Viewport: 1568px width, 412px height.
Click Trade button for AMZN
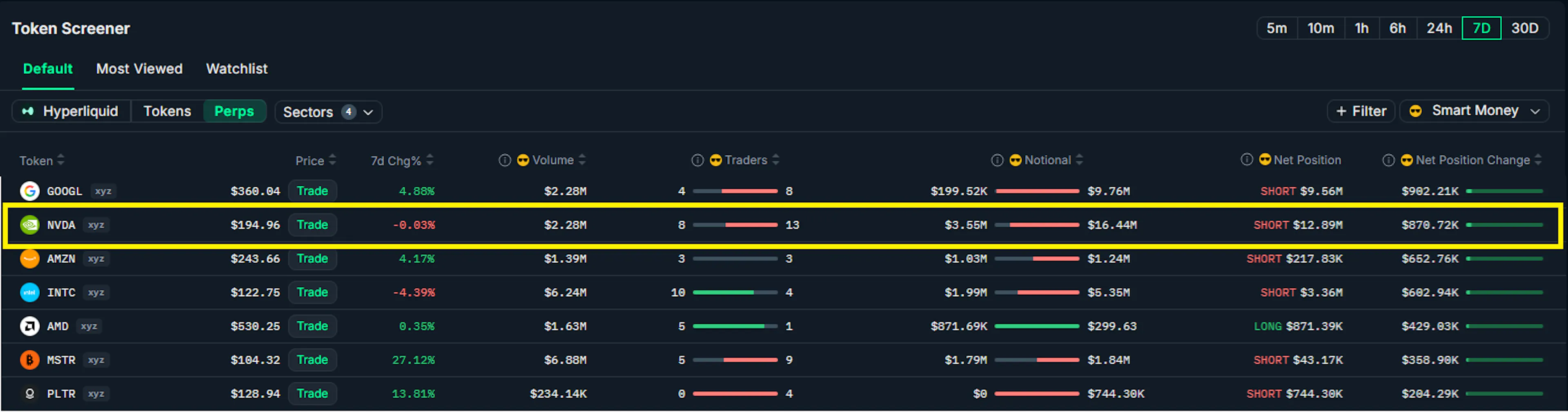[312, 258]
